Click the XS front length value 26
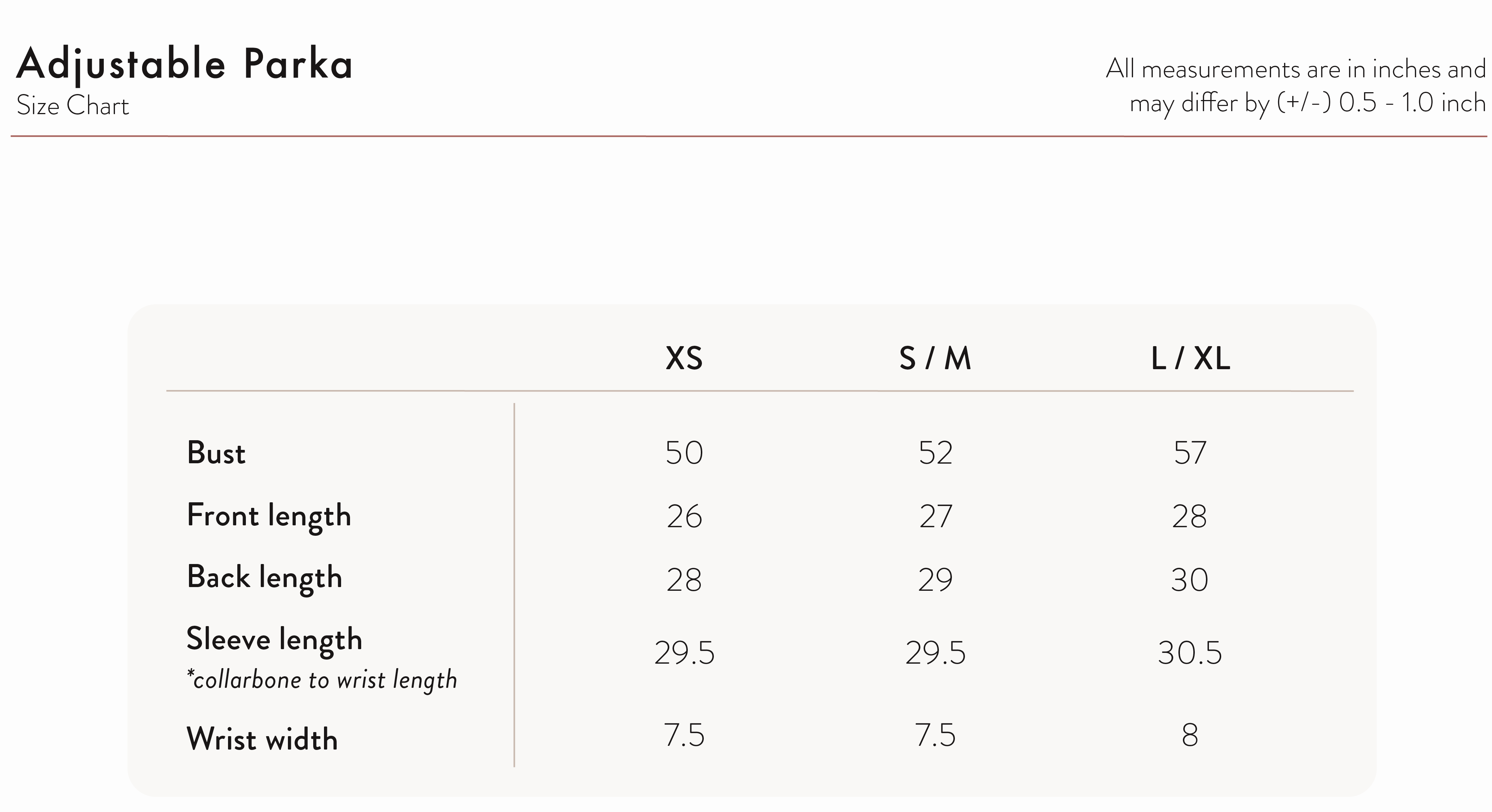Screen dimensions: 1492x812 coord(684,516)
